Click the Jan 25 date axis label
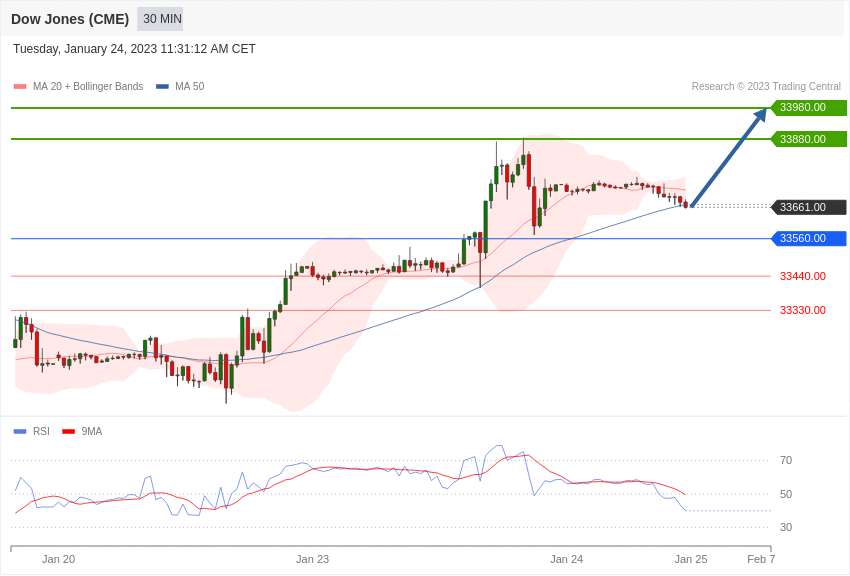 click(x=691, y=559)
